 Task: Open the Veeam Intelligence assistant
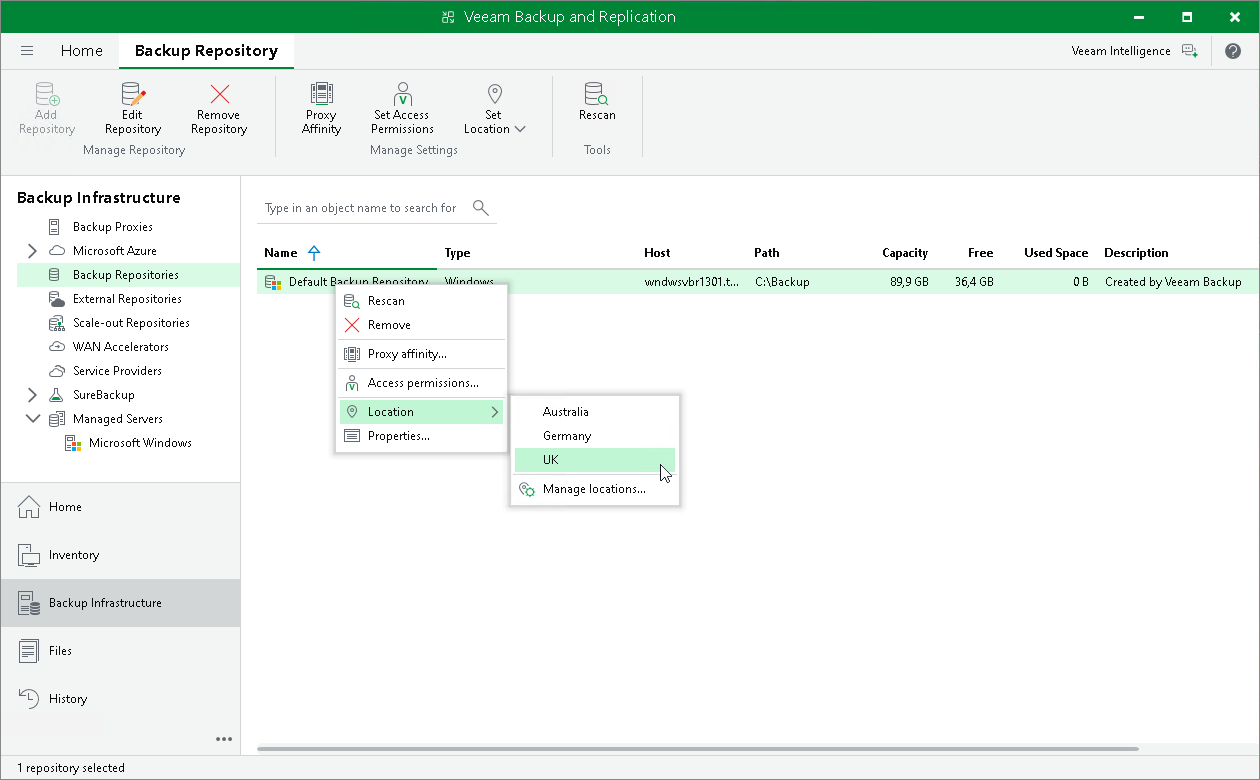pos(1134,51)
